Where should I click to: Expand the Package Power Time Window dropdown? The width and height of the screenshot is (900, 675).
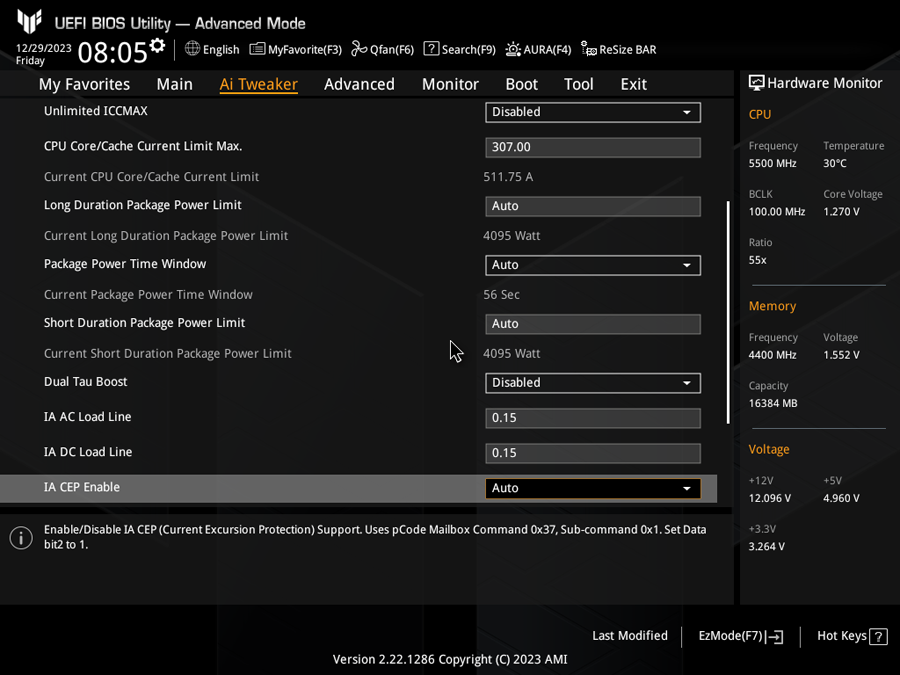click(x=593, y=265)
